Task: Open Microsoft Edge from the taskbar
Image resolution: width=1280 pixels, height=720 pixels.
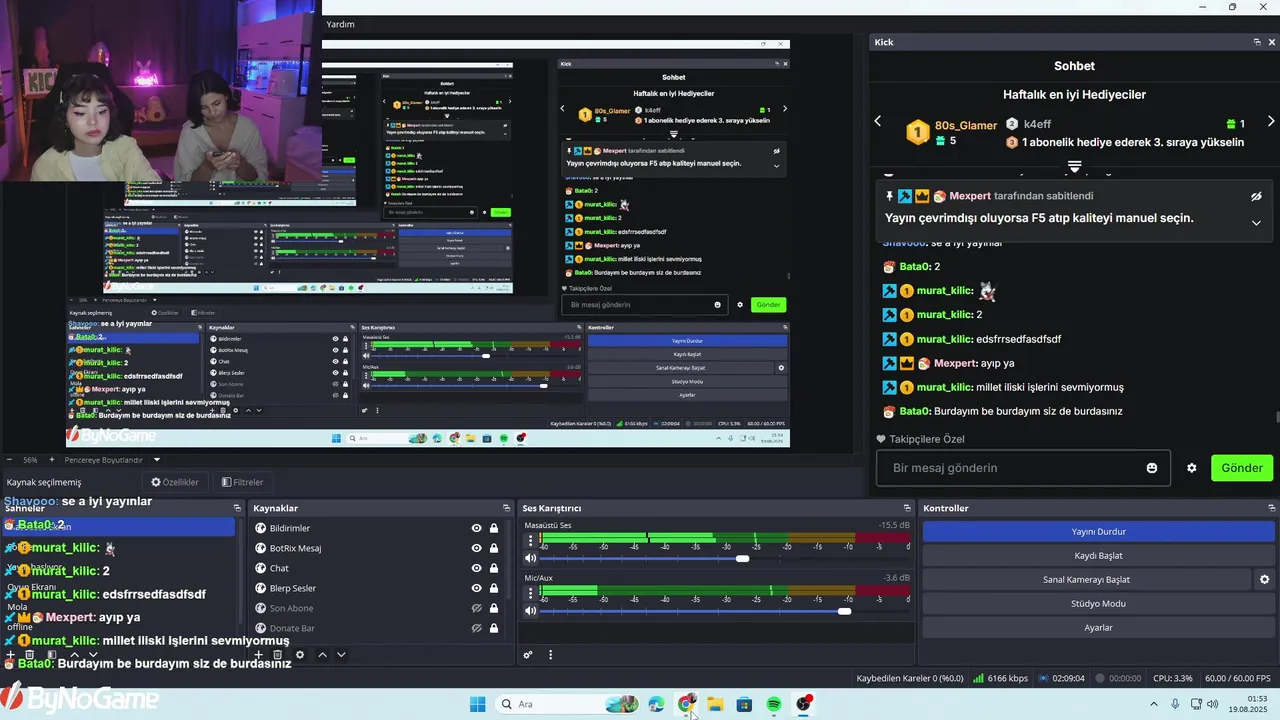Action: [656, 704]
